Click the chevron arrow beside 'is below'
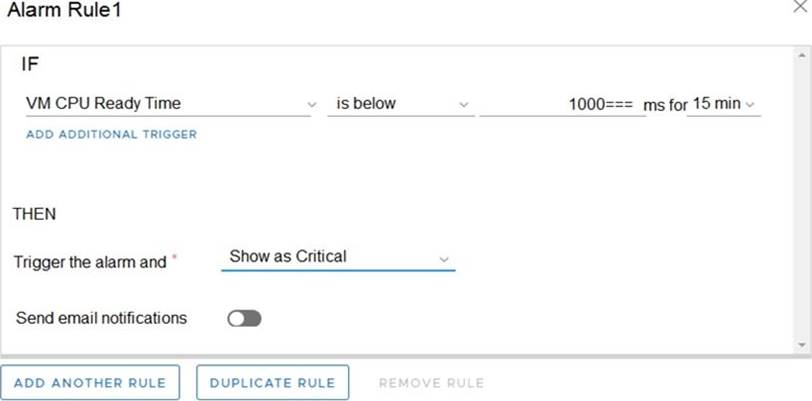Image resolution: width=812 pixels, height=401 pixels. (463, 104)
